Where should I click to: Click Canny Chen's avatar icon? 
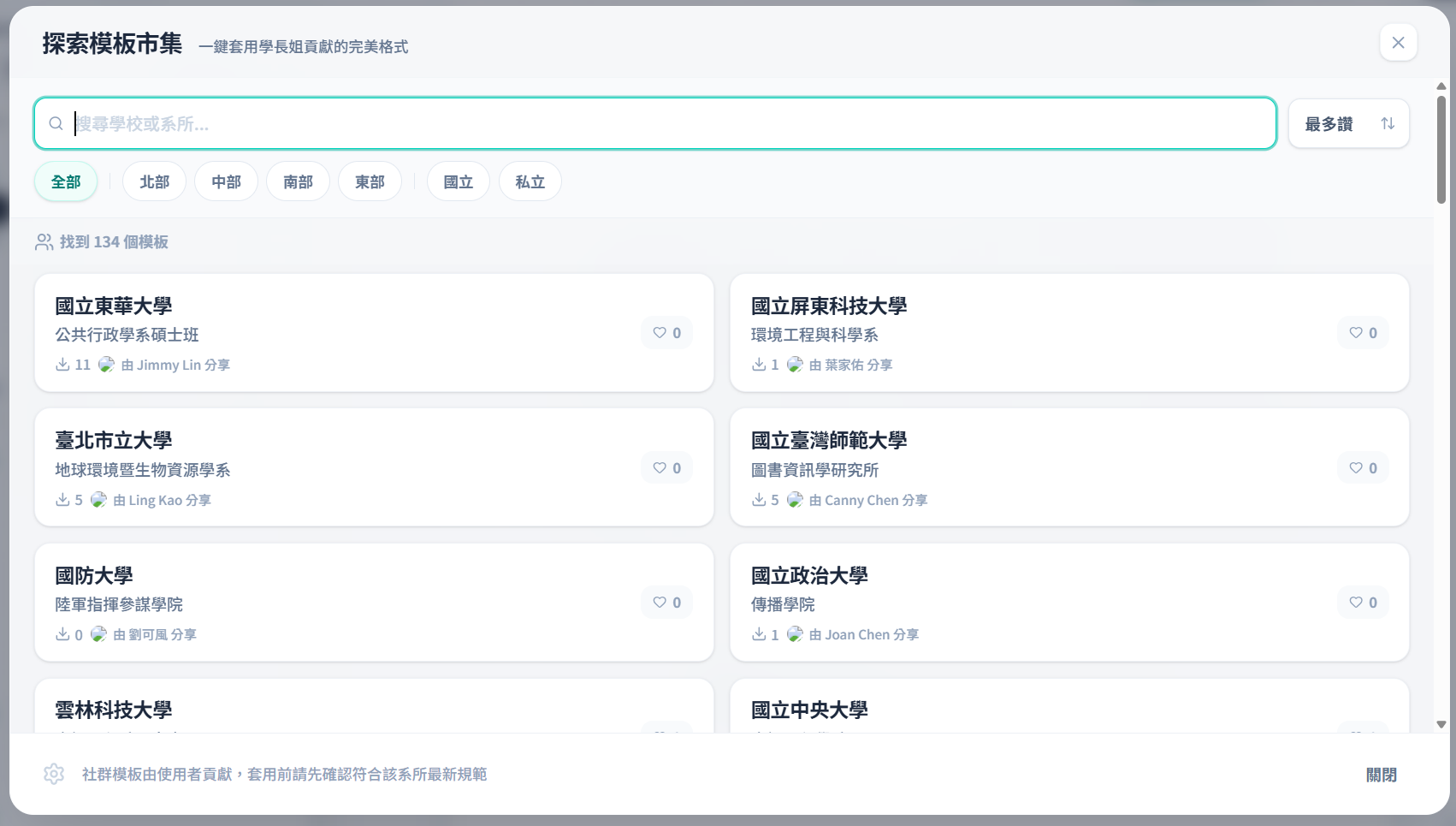click(795, 500)
